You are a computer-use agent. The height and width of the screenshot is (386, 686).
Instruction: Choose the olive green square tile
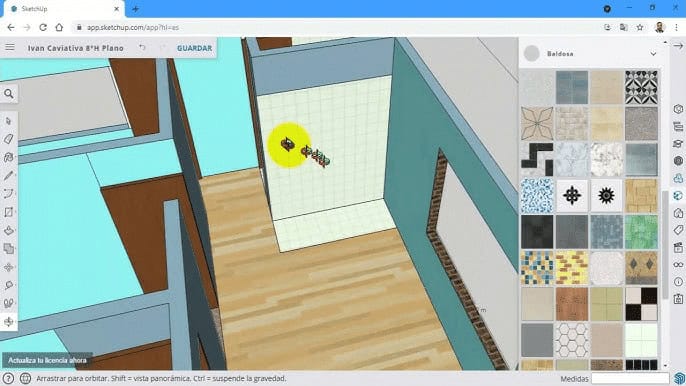pyautogui.click(x=606, y=304)
